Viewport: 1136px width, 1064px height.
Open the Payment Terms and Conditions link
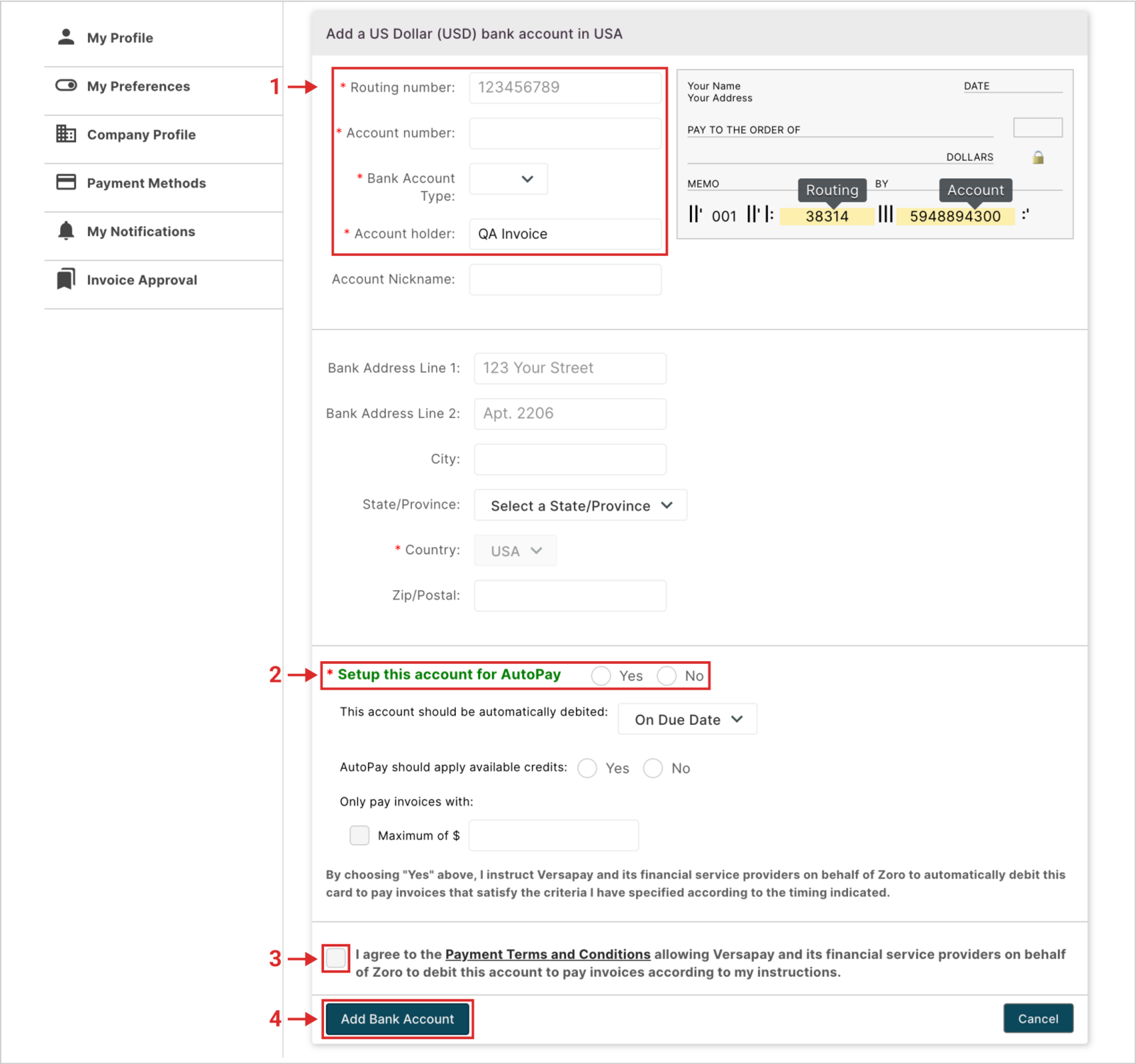[x=547, y=955]
